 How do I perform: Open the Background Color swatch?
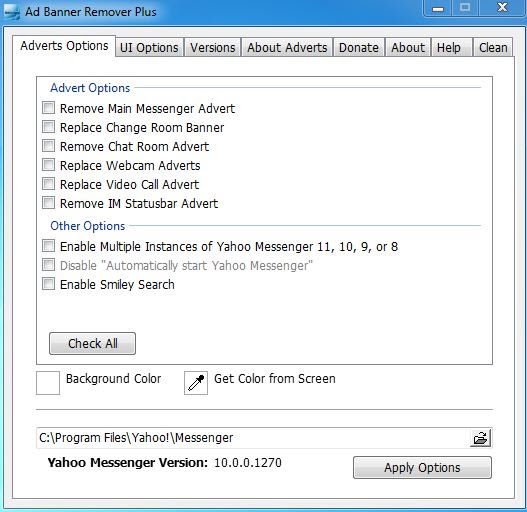coord(48,383)
